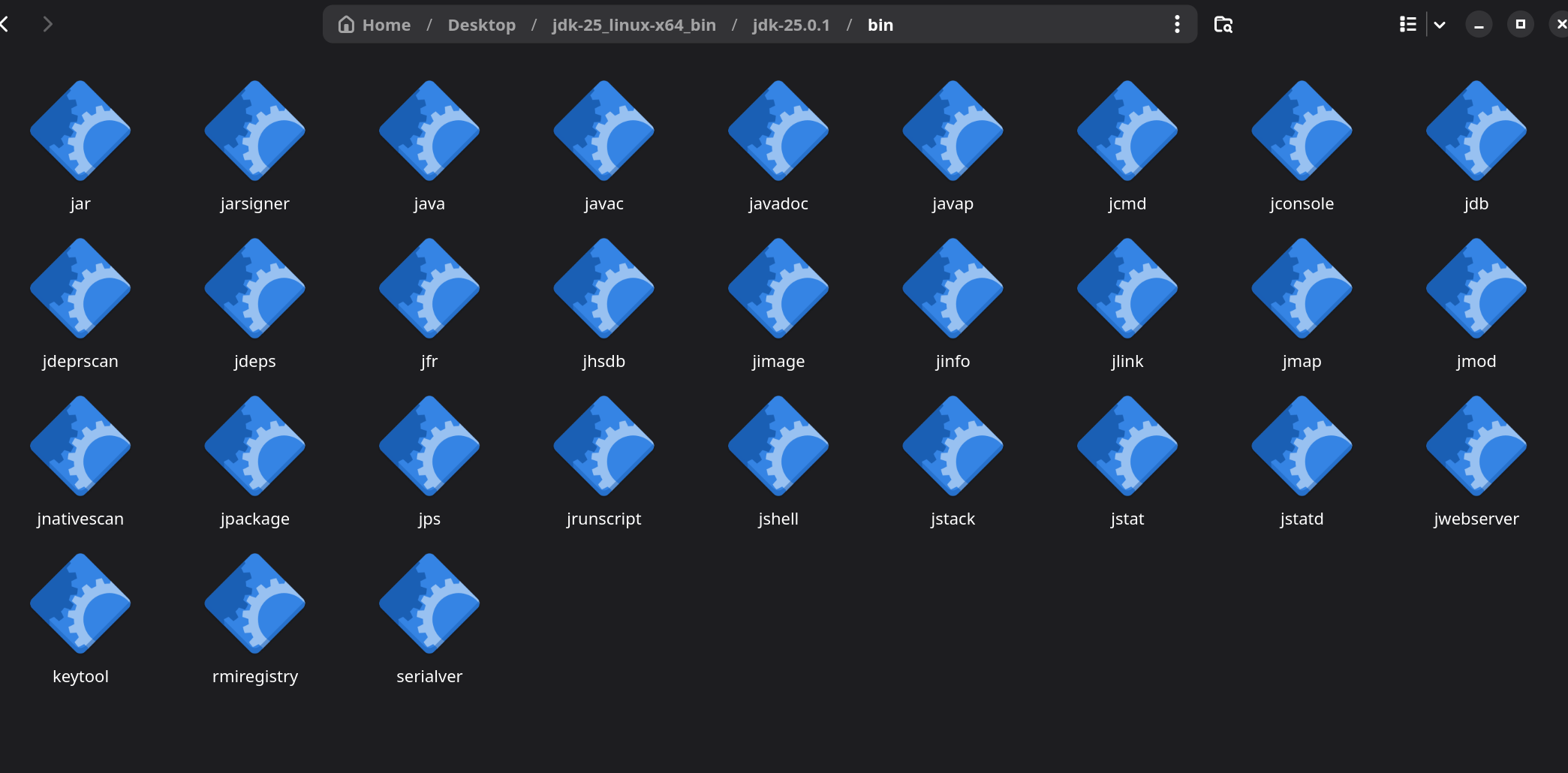Click the jfr executable icon

[429, 288]
